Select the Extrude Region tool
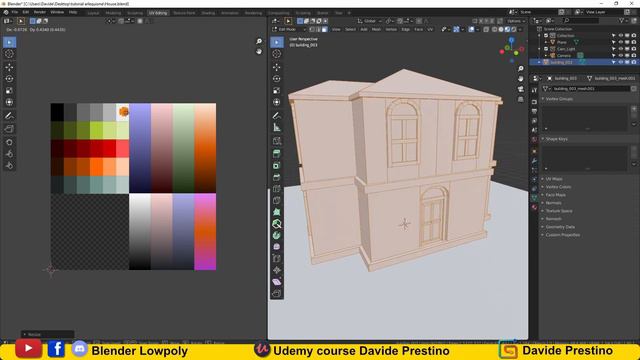Image resolution: width=640 pixels, height=360 pixels. click(x=277, y=154)
